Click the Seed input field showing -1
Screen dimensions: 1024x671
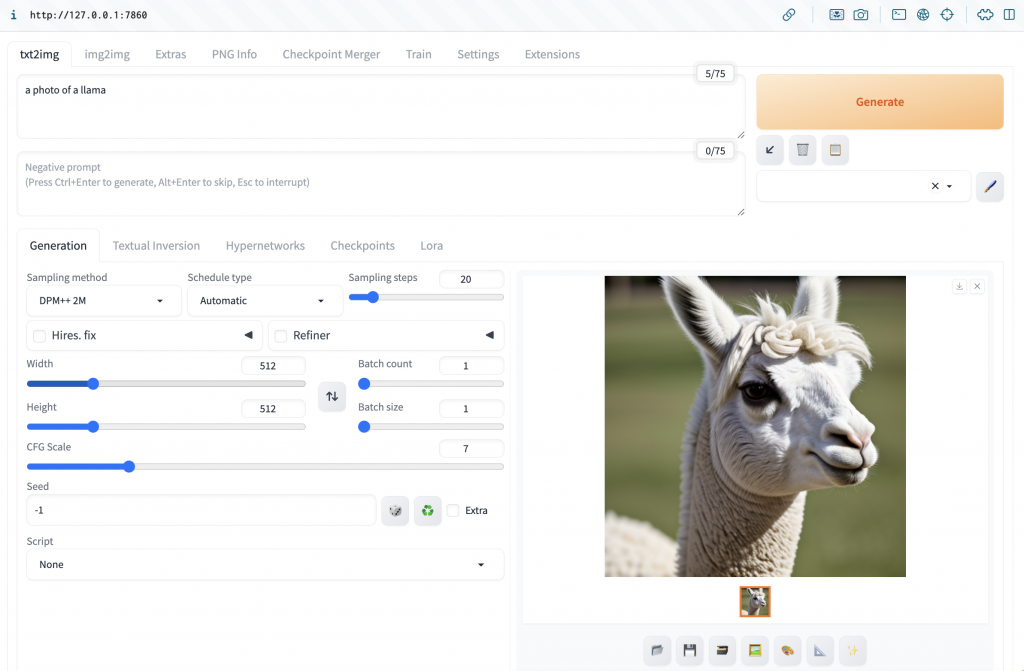click(x=201, y=510)
